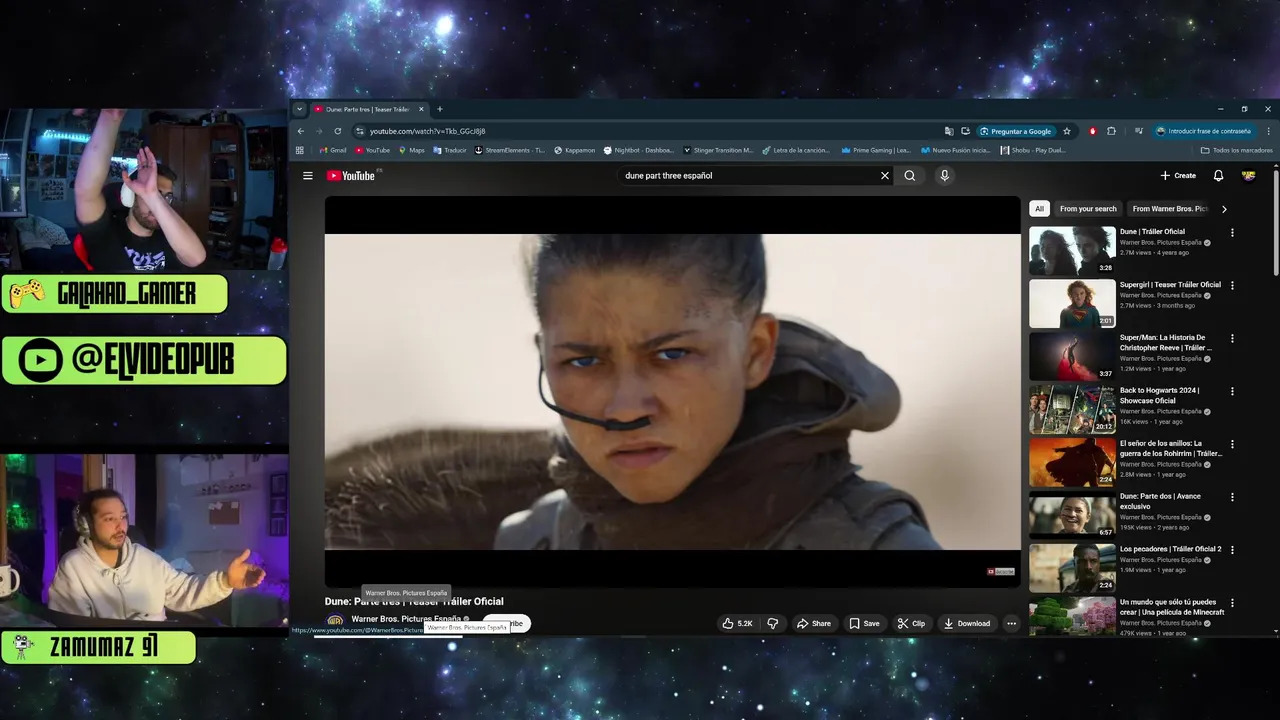Open Los pecadores Tráiler Oficial 2 title

[x=1171, y=549]
